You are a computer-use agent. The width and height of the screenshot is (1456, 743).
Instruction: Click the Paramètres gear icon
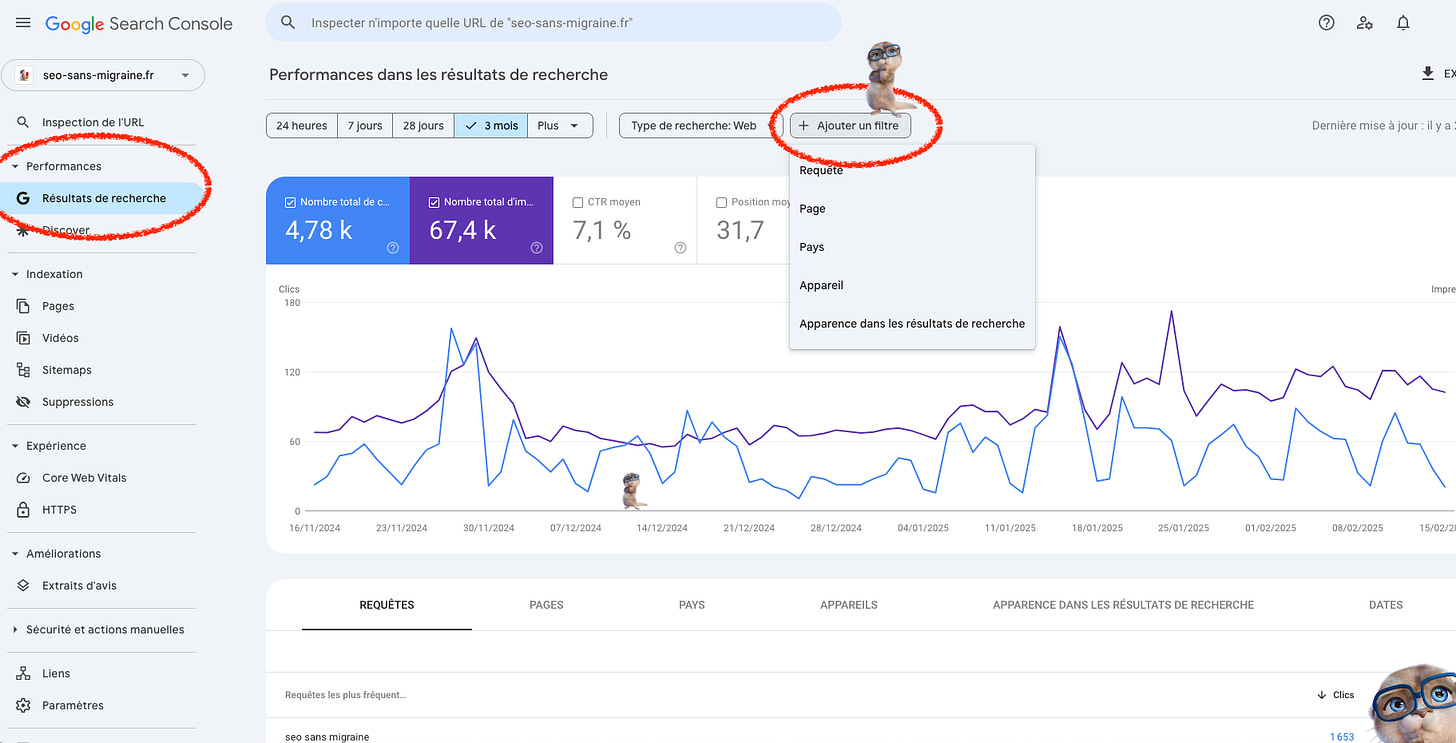point(23,706)
